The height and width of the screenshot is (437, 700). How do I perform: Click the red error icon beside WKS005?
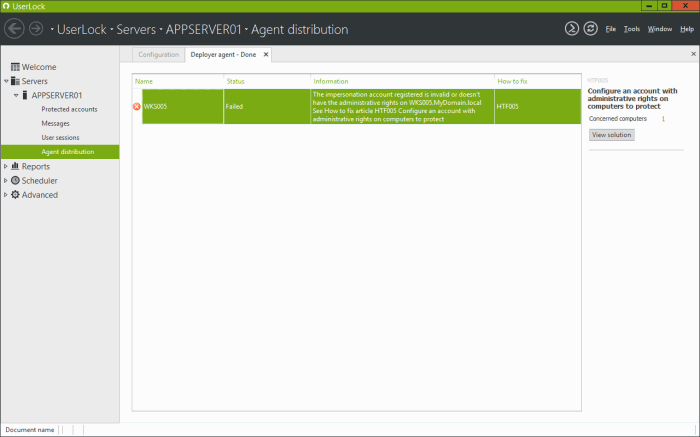coord(137,106)
